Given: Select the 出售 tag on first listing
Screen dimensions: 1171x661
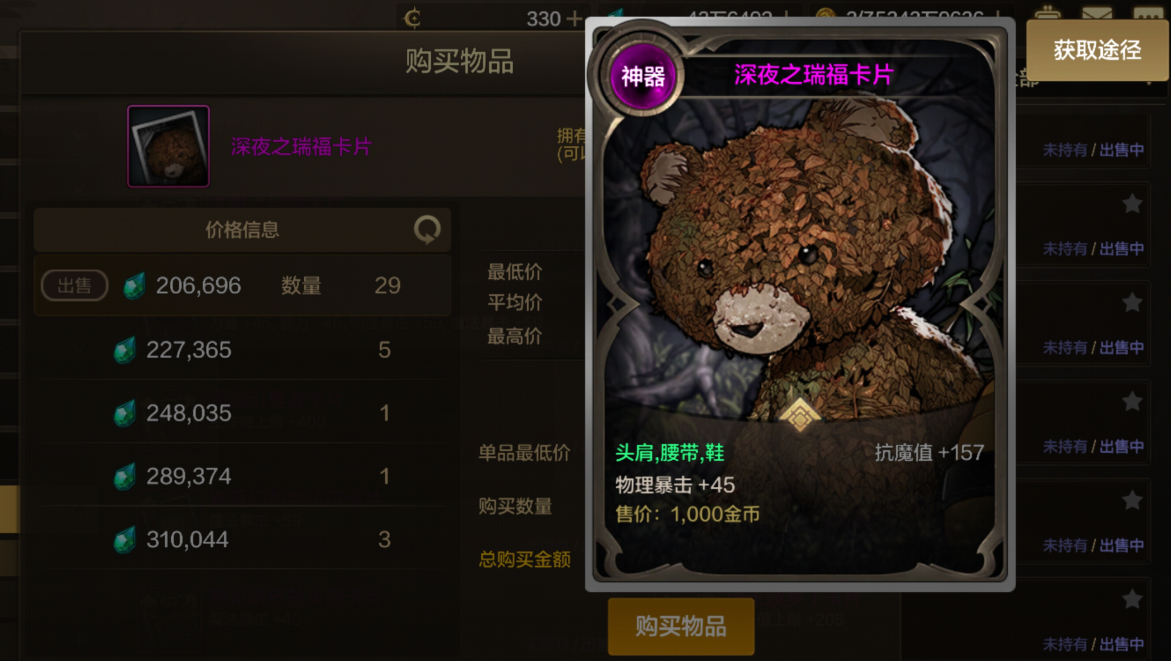Looking at the screenshot, I should point(75,285).
